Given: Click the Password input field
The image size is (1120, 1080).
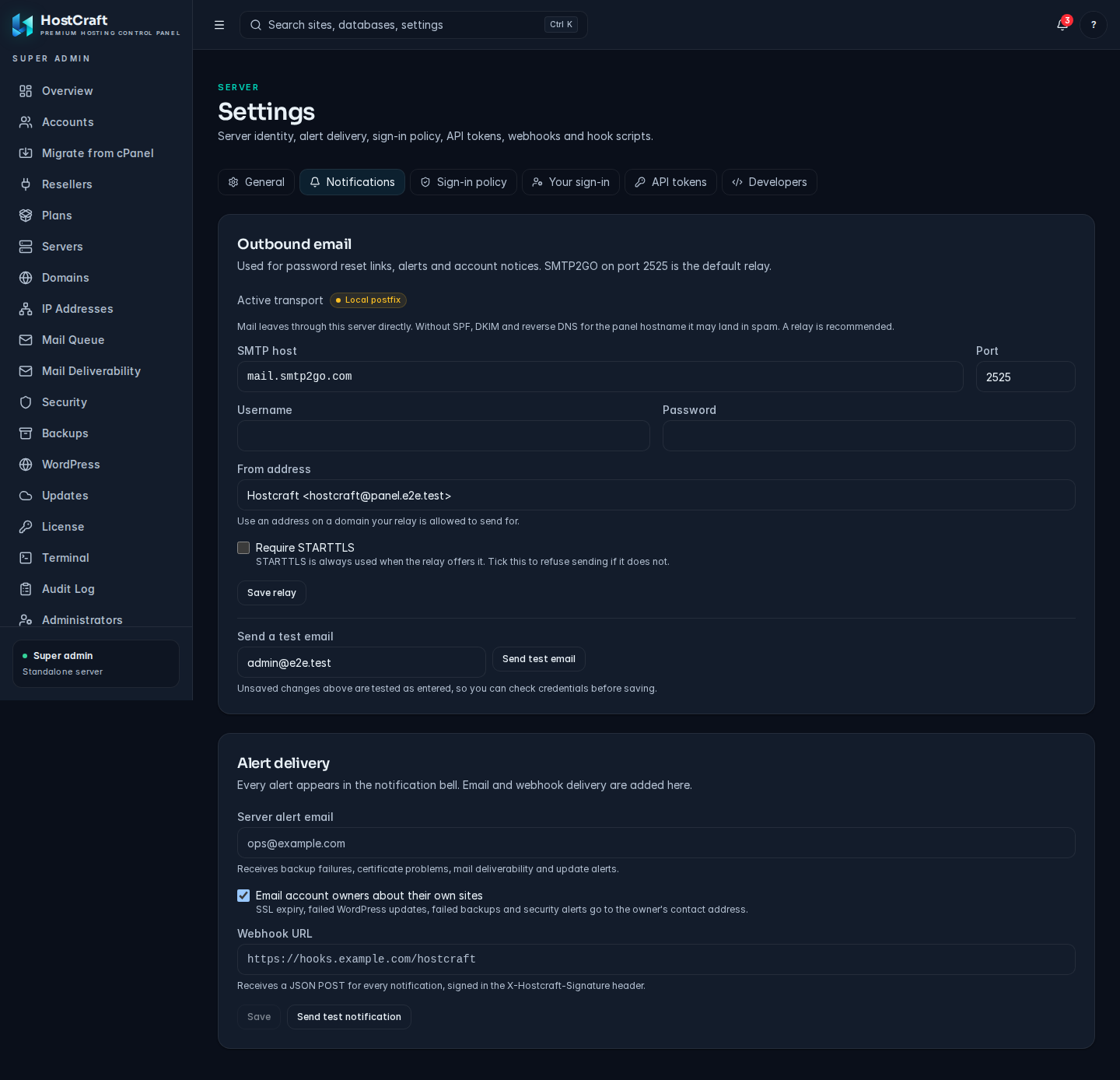Looking at the screenshot, I should (869, 436).
